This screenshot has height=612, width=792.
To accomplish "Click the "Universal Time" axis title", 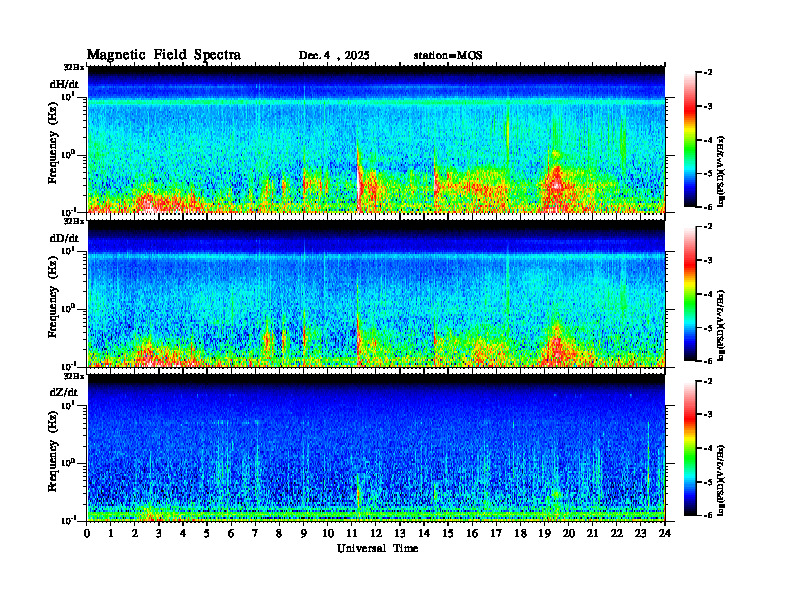I will (x=377, y=548).
